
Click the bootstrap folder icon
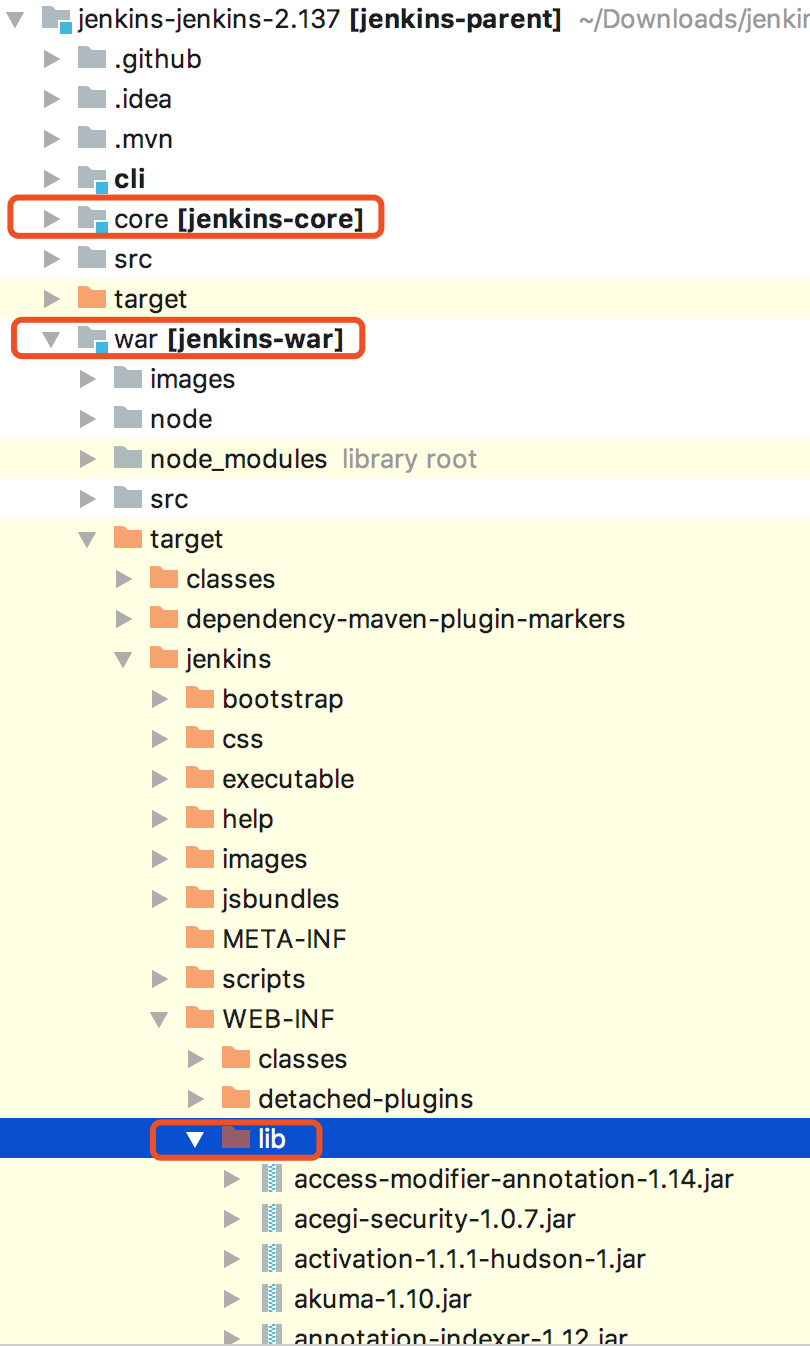200,698
